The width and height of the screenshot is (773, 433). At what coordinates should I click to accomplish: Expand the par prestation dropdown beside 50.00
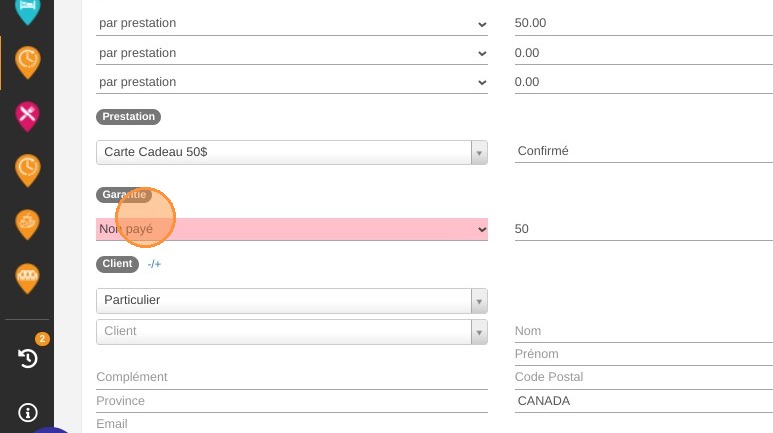point(292,23)
